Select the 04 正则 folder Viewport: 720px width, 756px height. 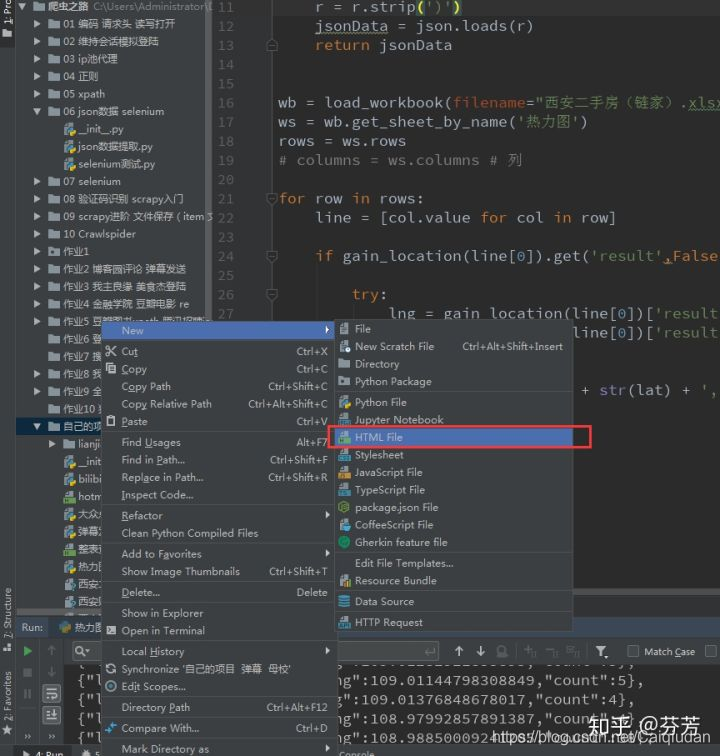point(74,76)
